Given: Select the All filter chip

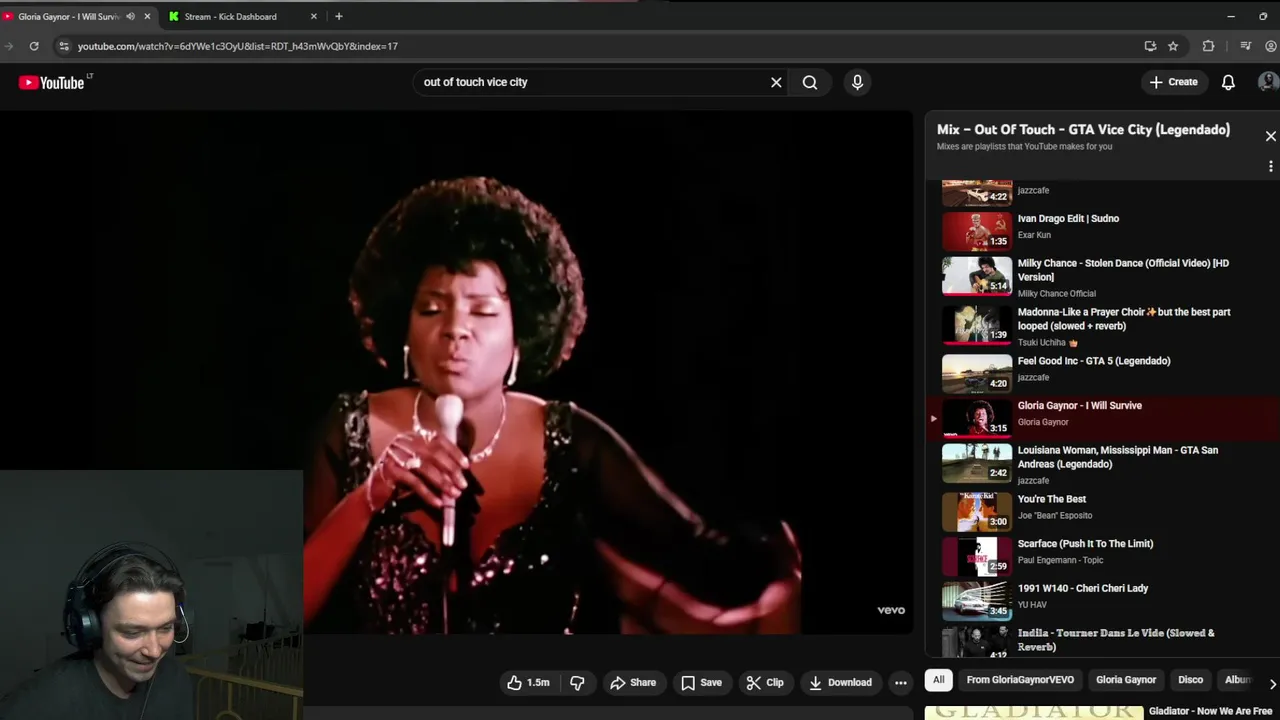Looking at the screenshot, I should click(x=938, y=680).
